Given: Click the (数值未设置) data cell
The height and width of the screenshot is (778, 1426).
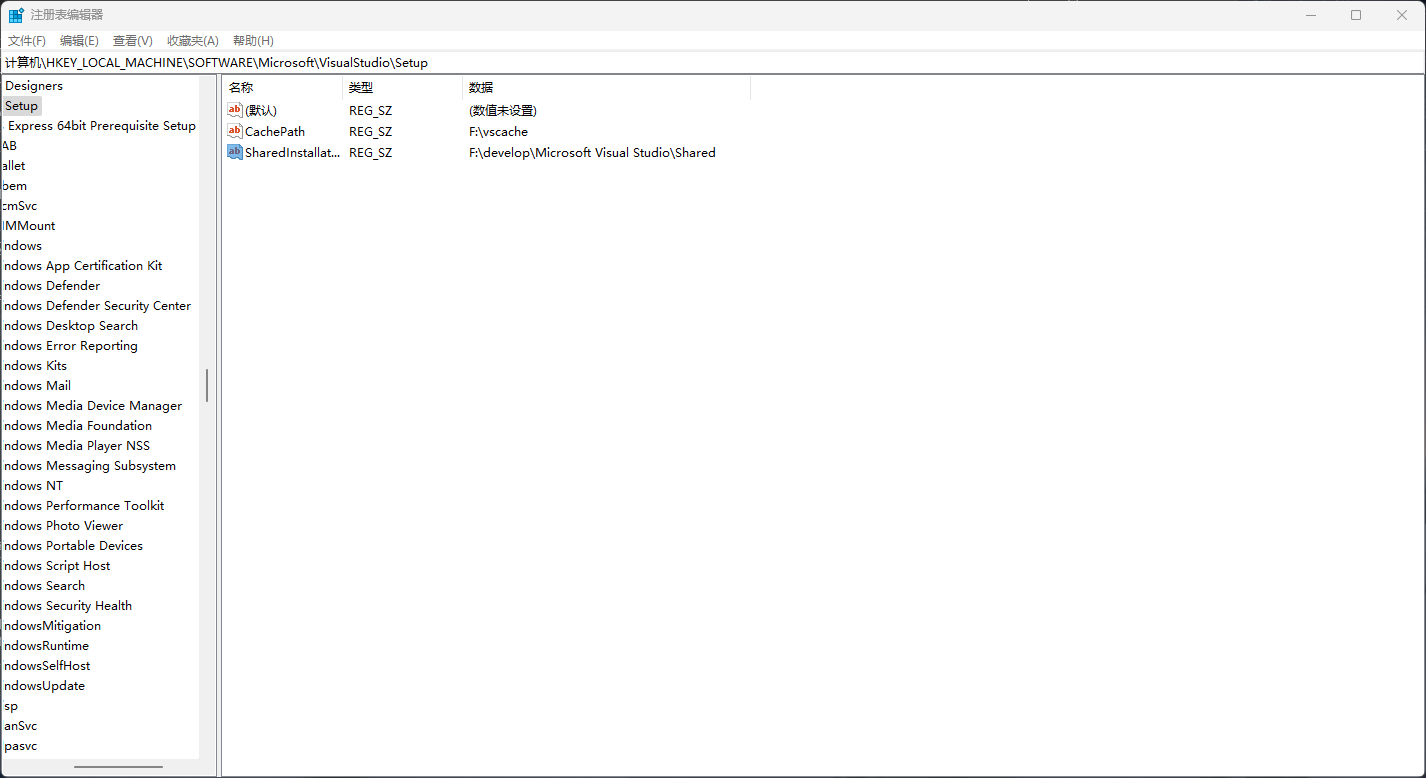Looking at the screenshot, I should tap(503, 110).
